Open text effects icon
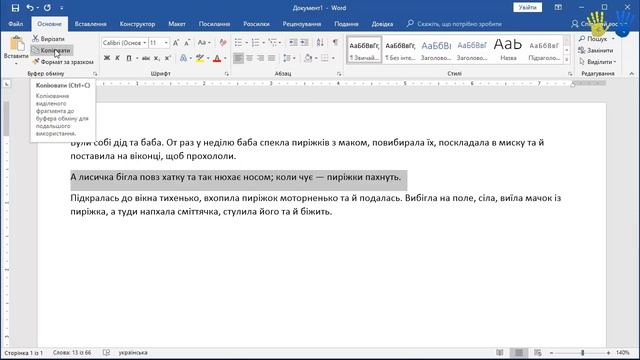The height and width of the screenshot is (360, 640). (183, 58)
